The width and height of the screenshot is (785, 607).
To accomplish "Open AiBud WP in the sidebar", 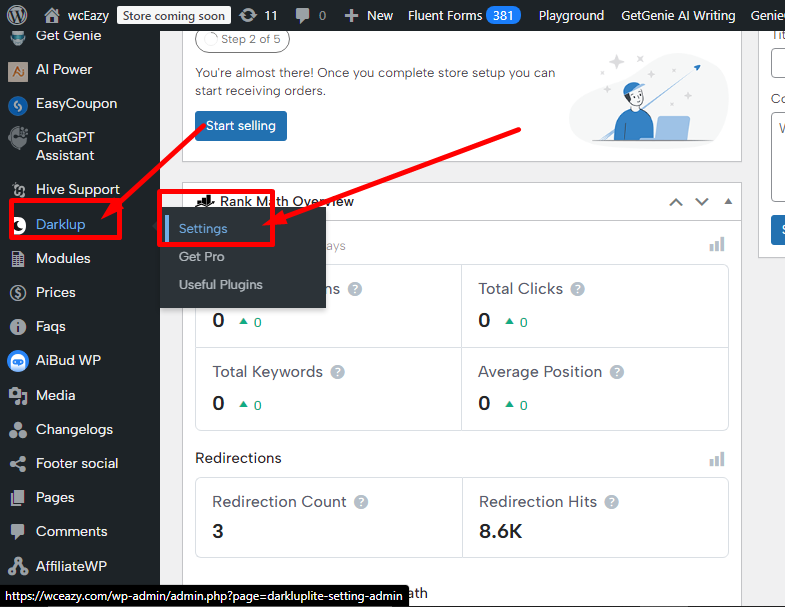I will (68, 361).
